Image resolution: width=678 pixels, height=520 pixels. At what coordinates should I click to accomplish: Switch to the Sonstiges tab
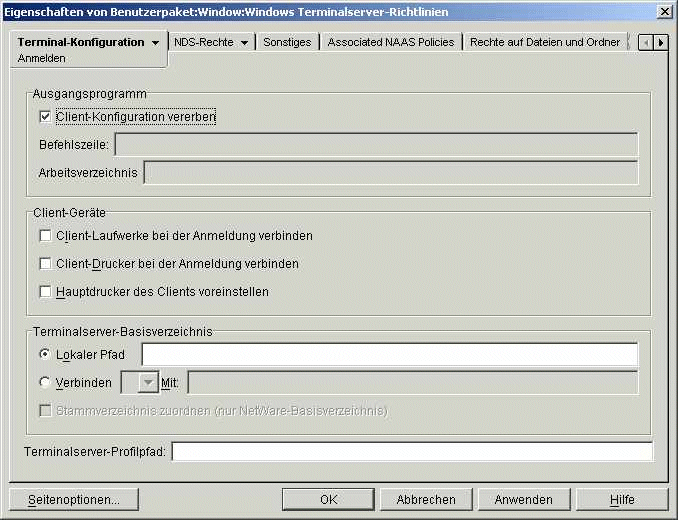pyautogui.click(x=287, y=42)
